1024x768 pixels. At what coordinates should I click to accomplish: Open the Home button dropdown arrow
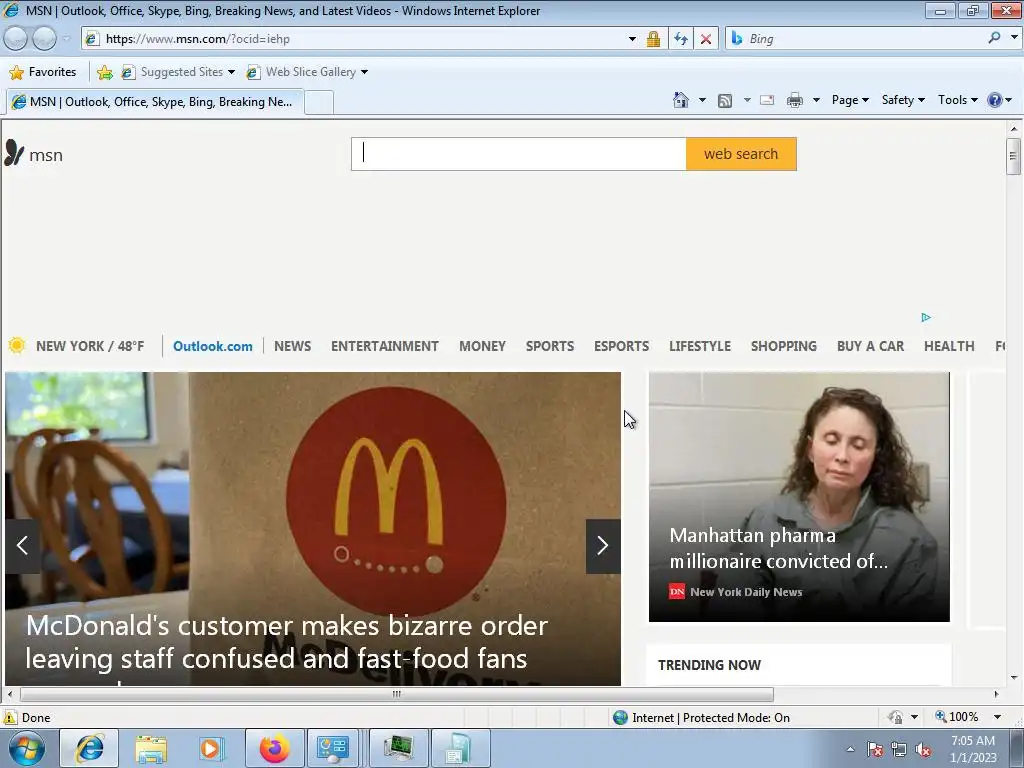coord(702,101)
